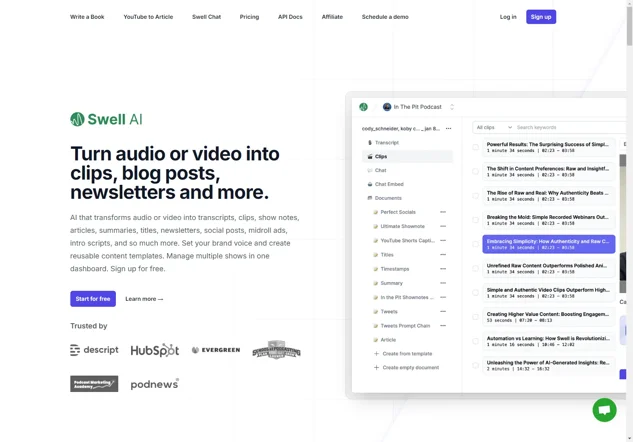The image size is (633, 442).
Task: Open YouTube to Article in the navigation
Action: coord(148,17)
